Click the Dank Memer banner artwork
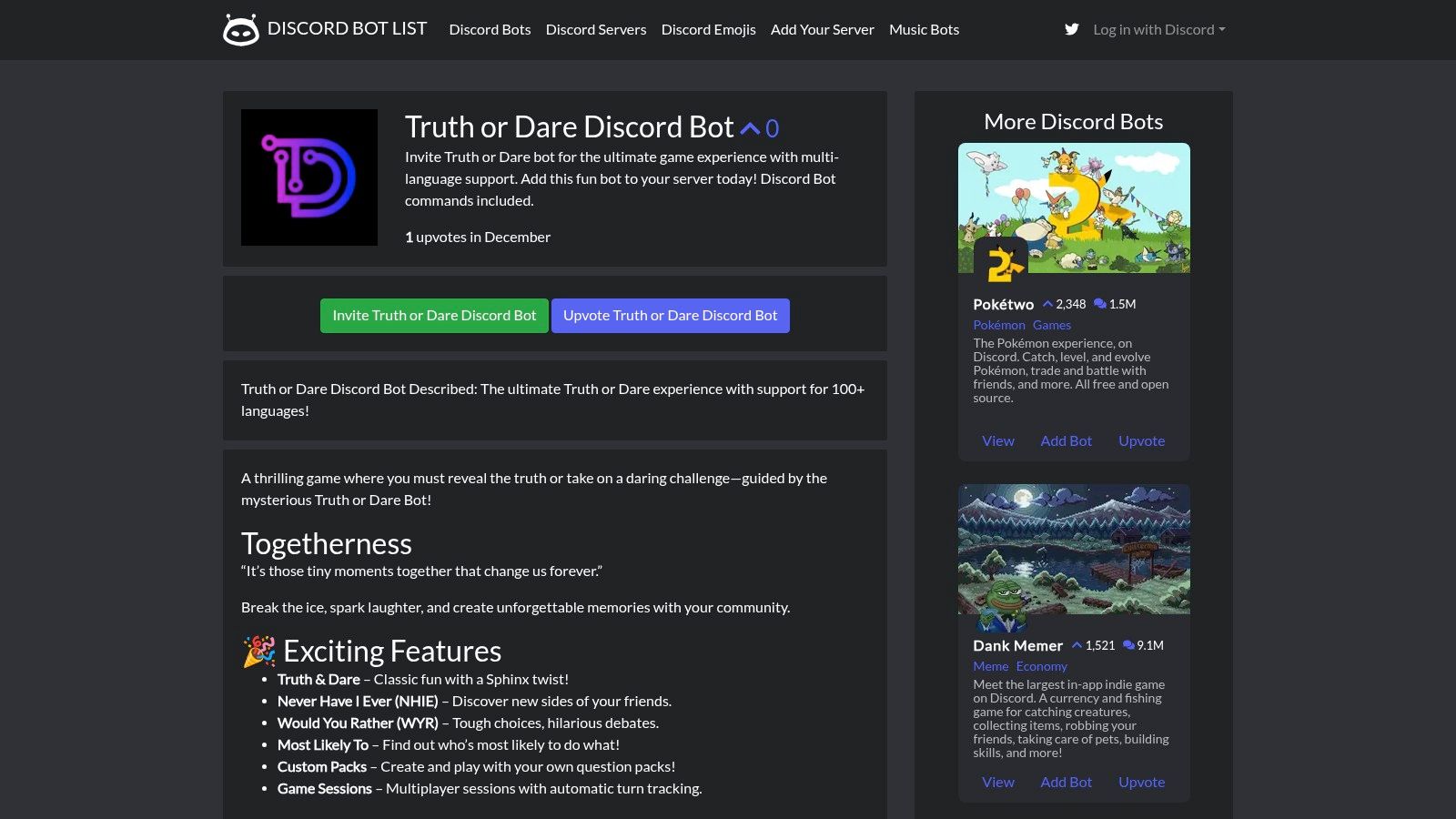This screenshot has height=819, width=1456. [x=1074, y=549]
